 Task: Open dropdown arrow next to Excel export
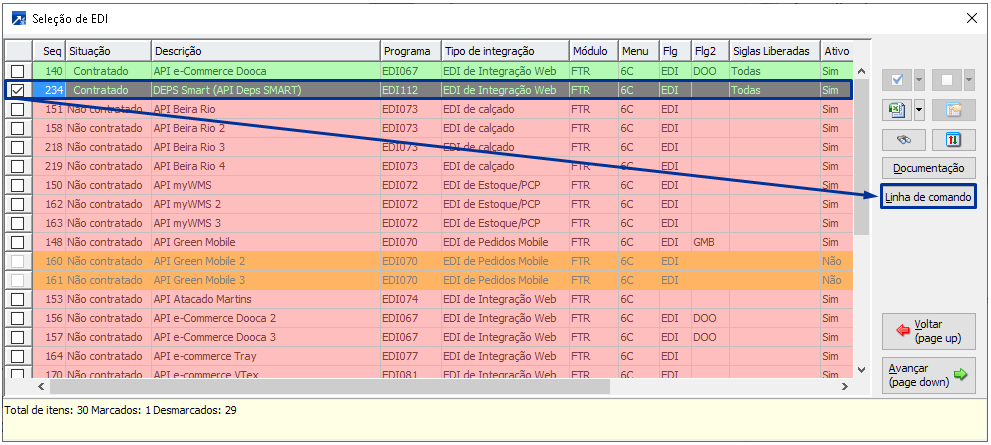(919, 110)
